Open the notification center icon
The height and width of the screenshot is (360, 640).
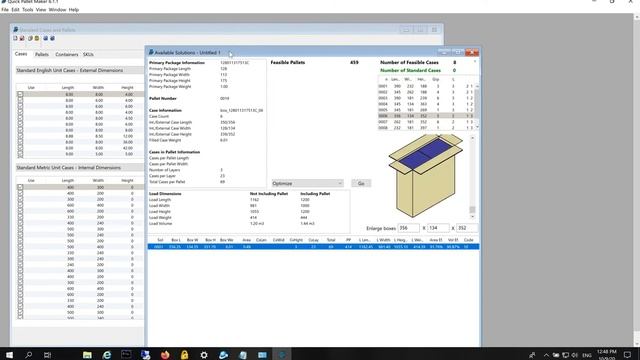coord(627,355)
